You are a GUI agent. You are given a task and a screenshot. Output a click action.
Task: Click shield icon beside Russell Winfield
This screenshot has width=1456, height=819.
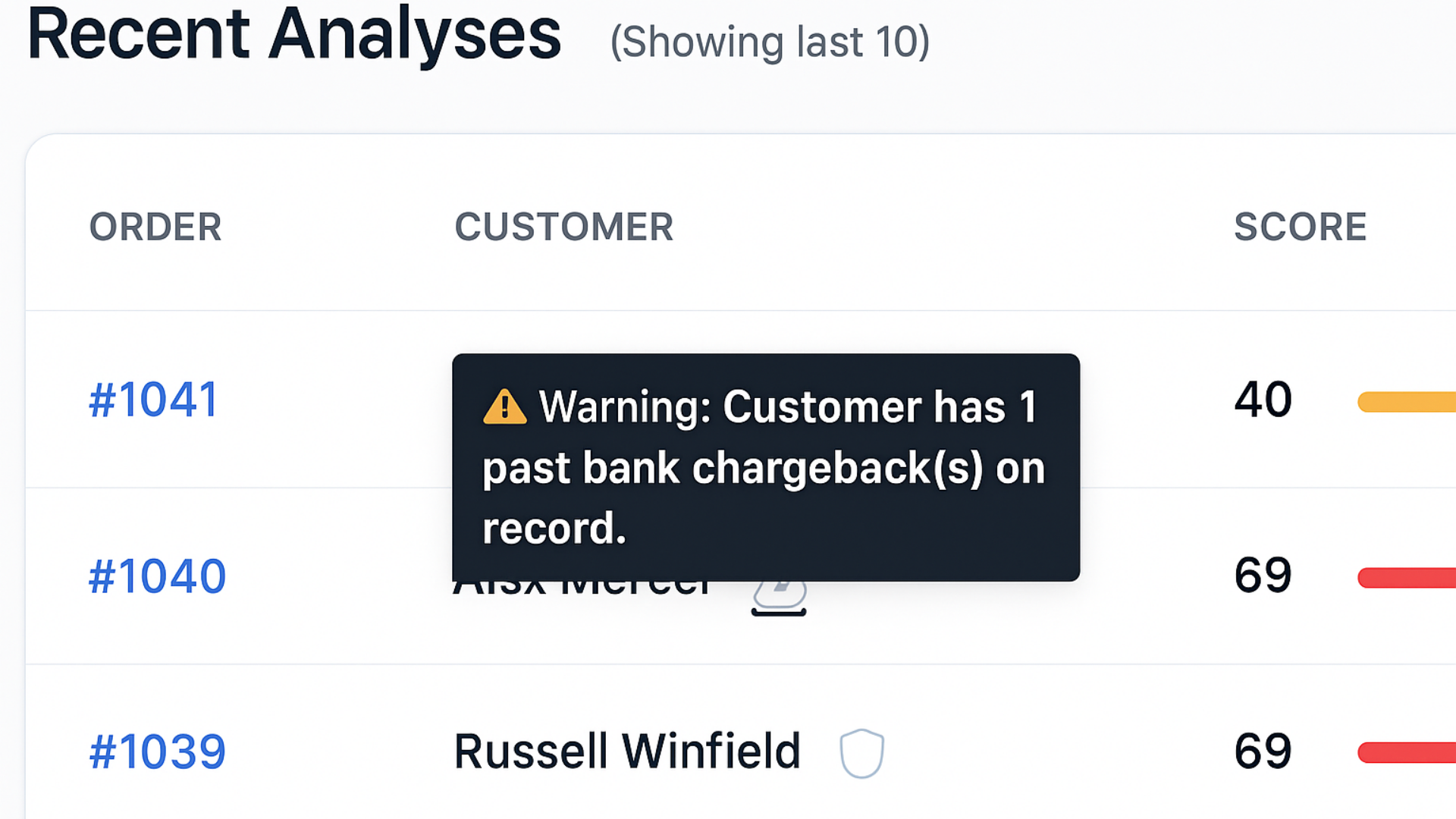[861, 753]
